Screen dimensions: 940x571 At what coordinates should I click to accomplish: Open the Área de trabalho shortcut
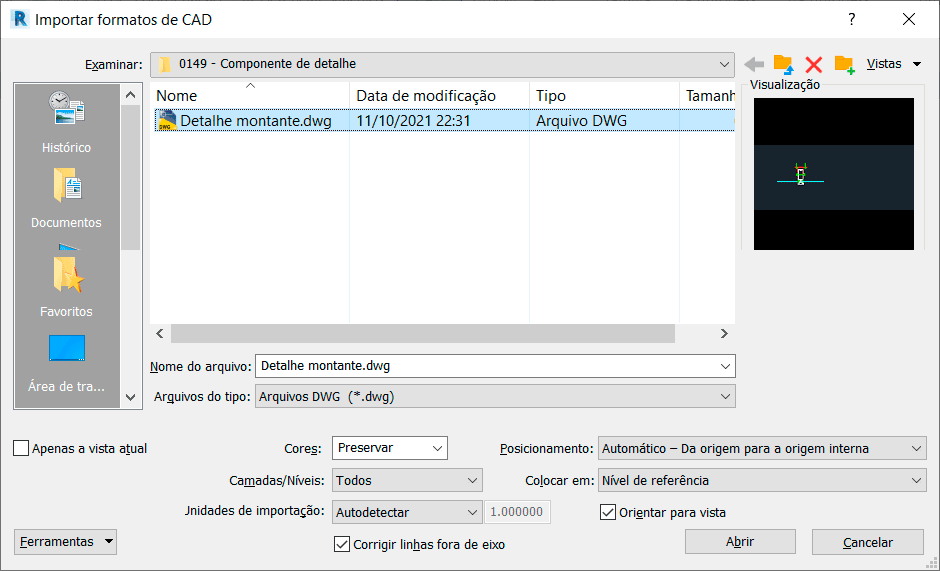pyautogui.click(x=67, y=363)
